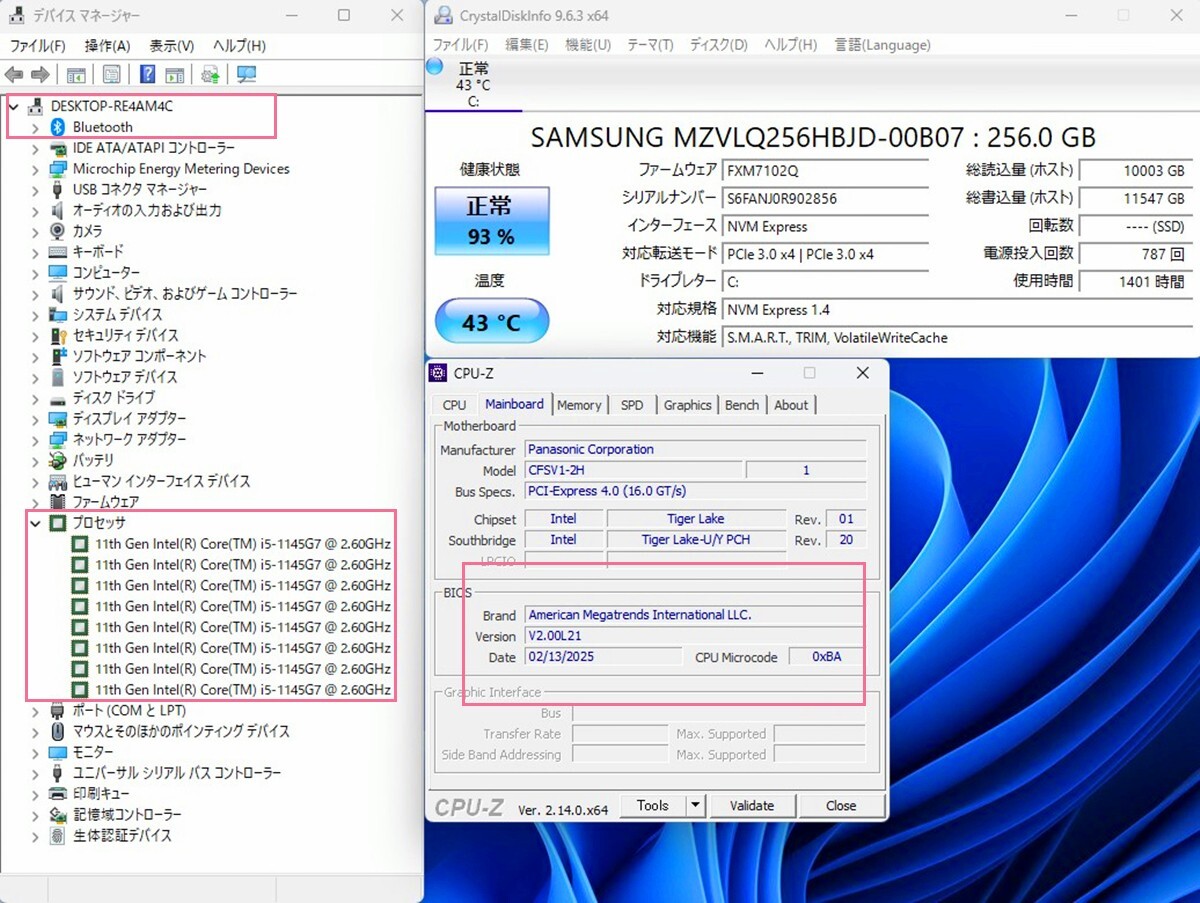Click the Tools button in CPU-Z

pos(653,806)
